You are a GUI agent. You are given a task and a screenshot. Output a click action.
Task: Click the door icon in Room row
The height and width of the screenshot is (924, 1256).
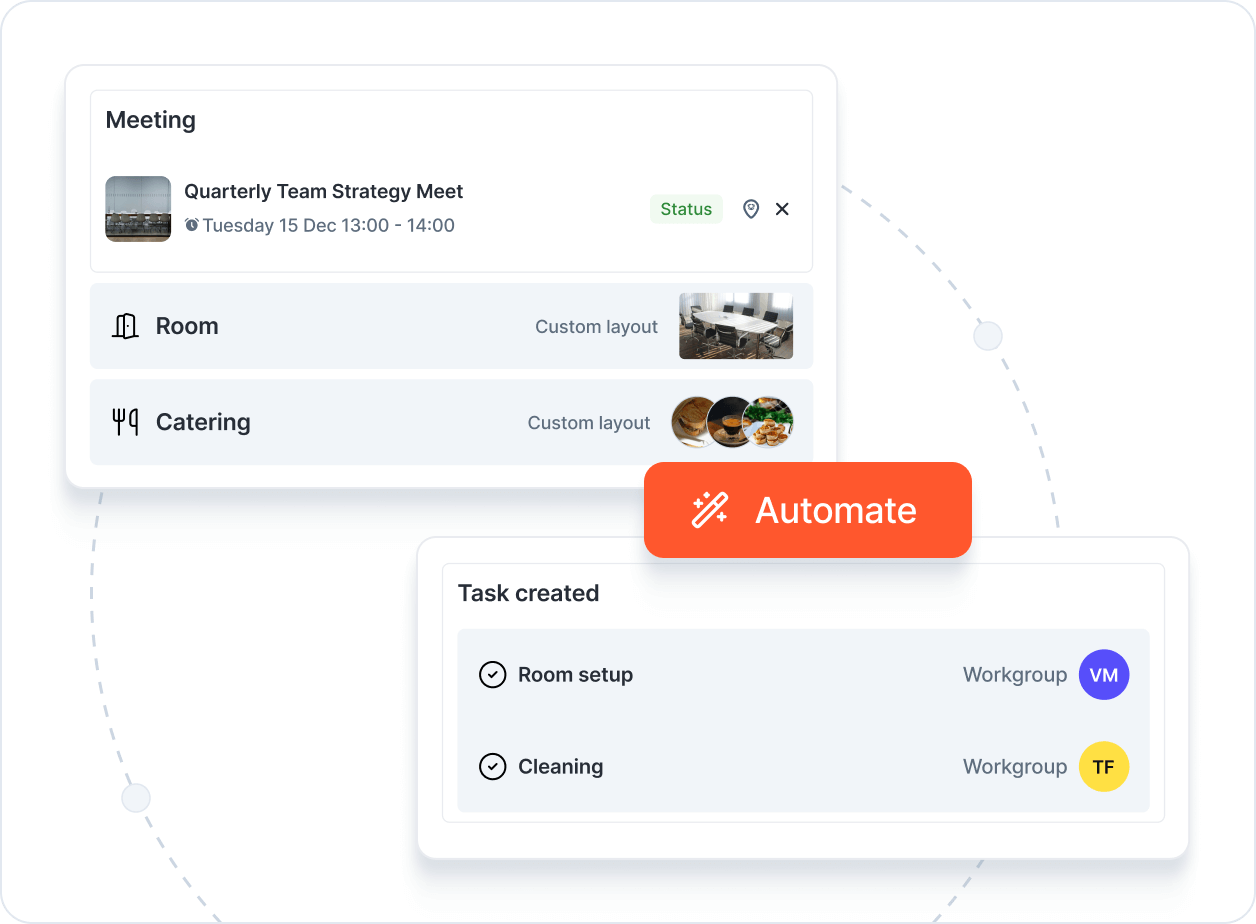(x=125, y=326)
